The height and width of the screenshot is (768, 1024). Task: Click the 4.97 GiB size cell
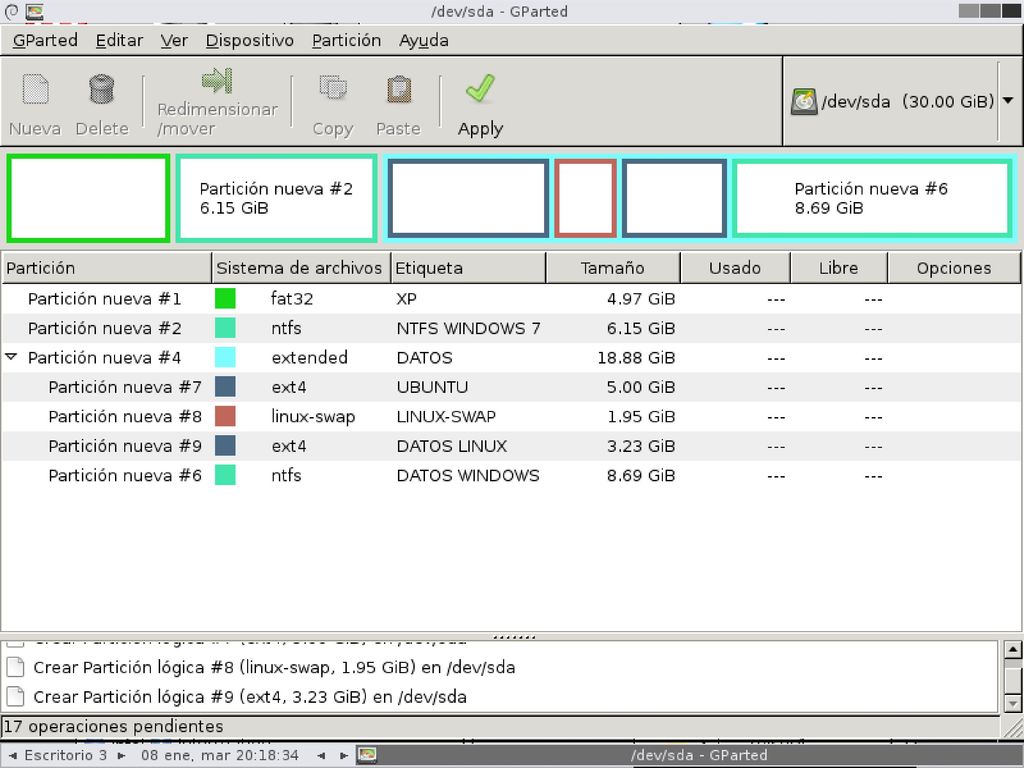pyautogui.click(x=641, y=298)
